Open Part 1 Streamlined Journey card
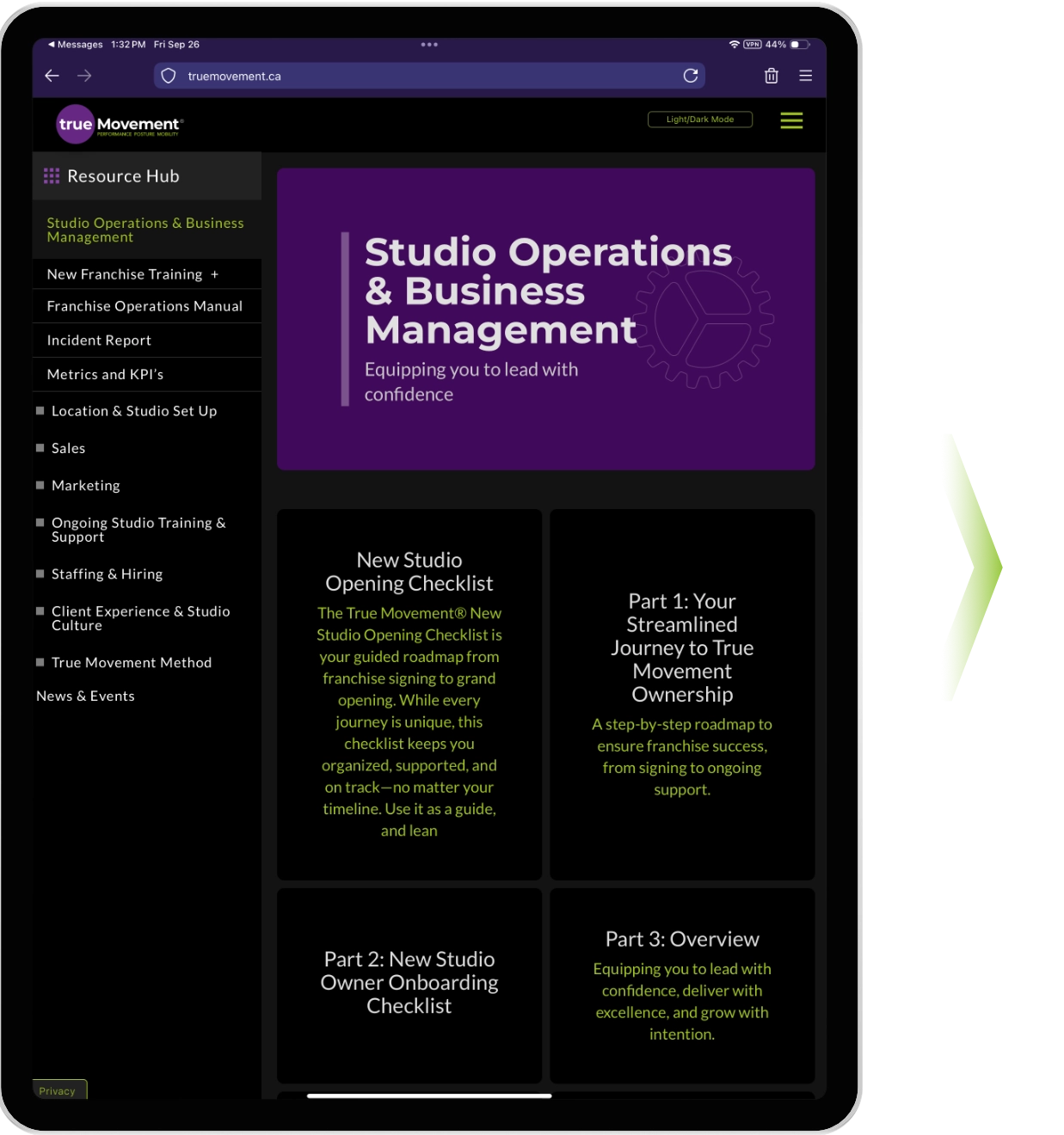Screen dimensions: 1064x1135 point(682,695)
